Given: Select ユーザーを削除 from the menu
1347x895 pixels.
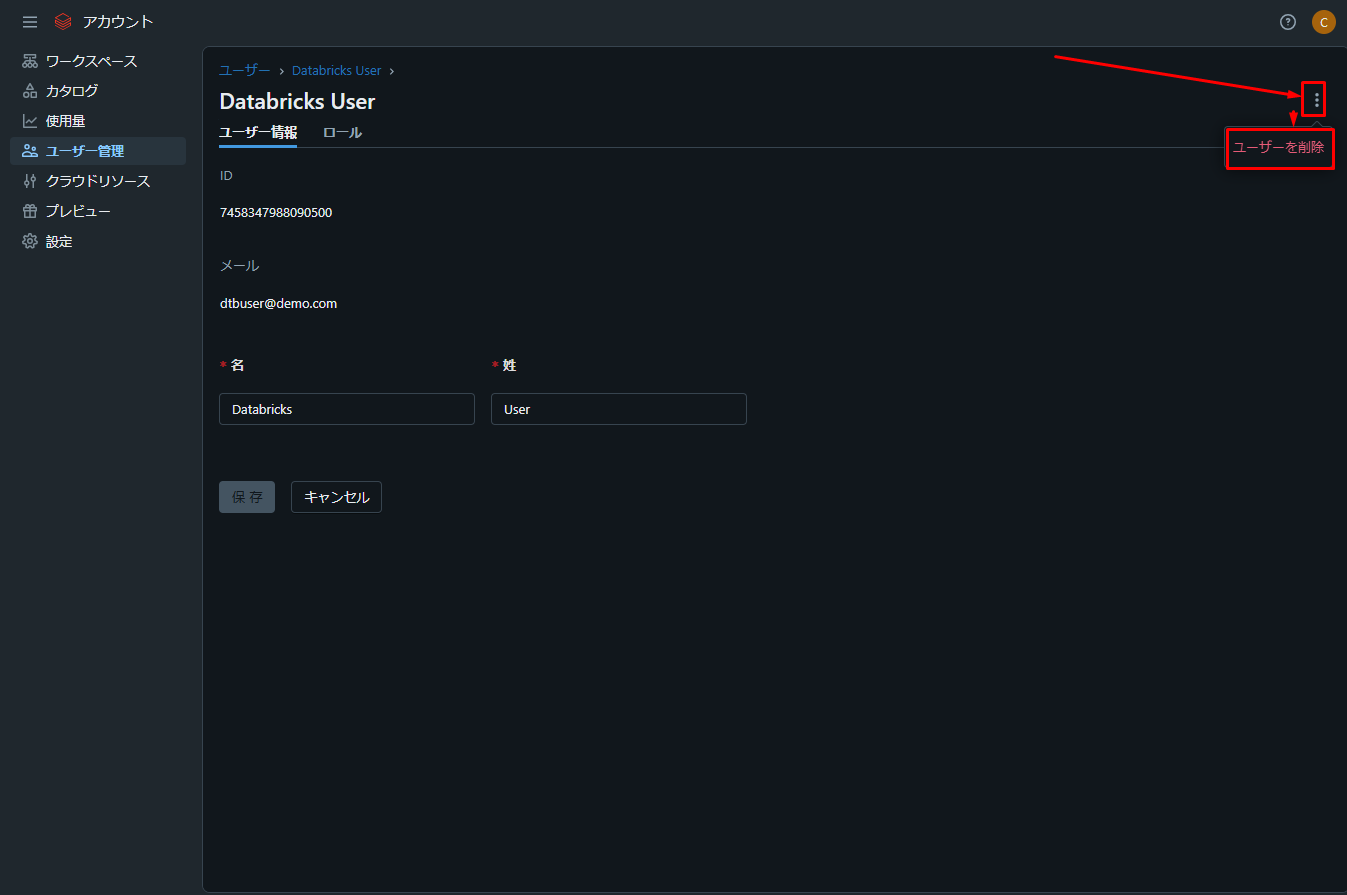Looking at the screenshot, I should [1278, 148].
